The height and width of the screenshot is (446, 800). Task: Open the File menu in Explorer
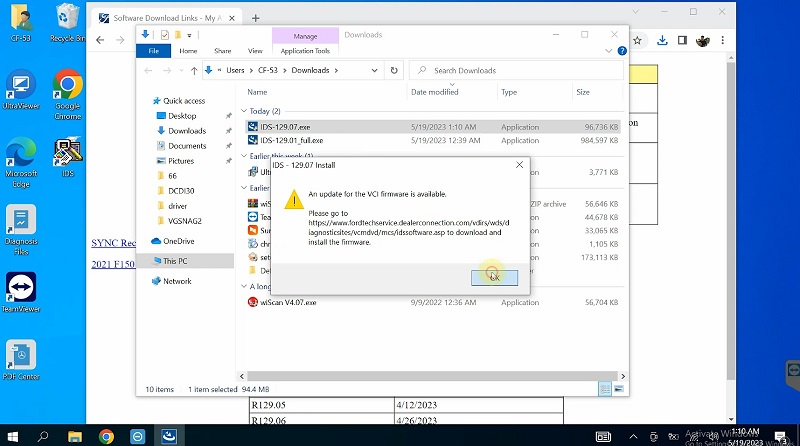153,51
